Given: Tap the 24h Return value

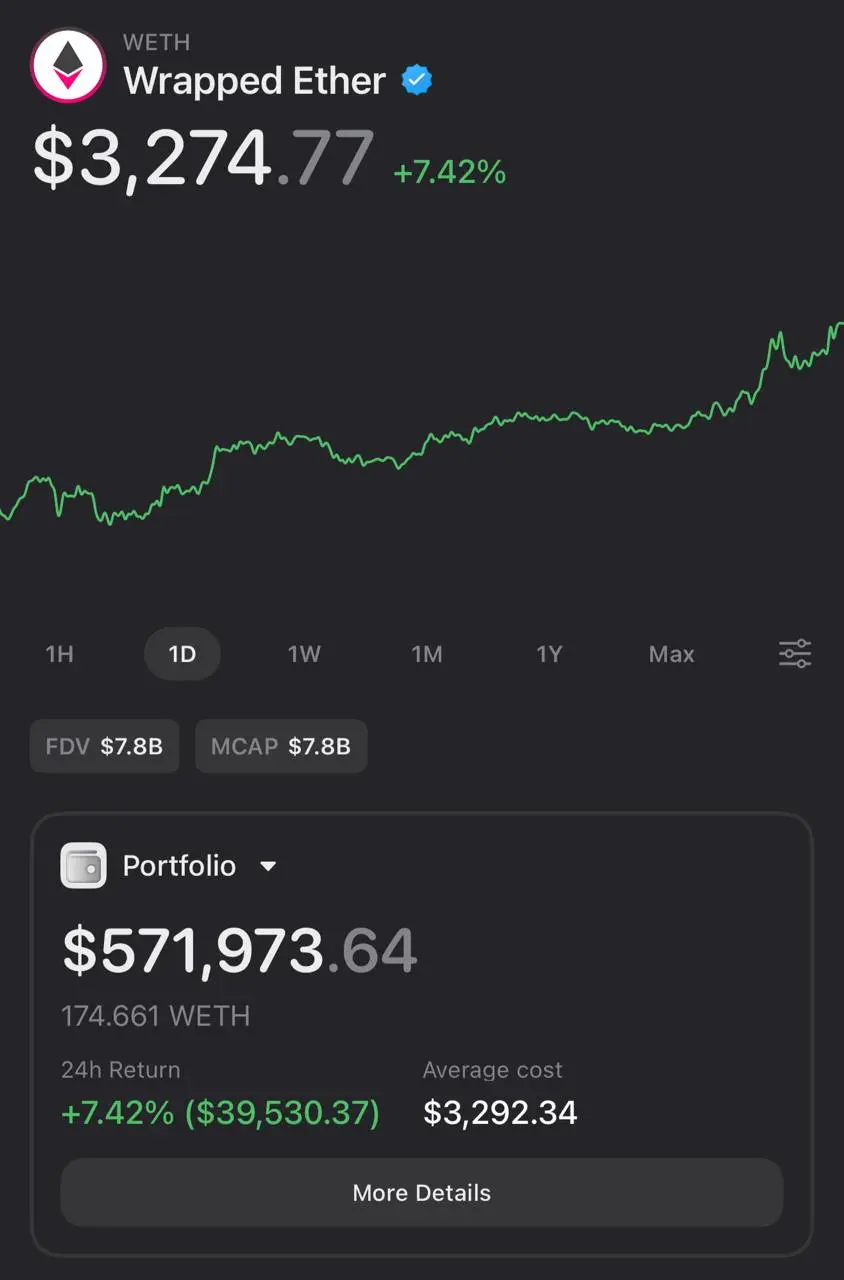Looking at the screenshot, I should pyautogui.click(x=221, y=1113).
